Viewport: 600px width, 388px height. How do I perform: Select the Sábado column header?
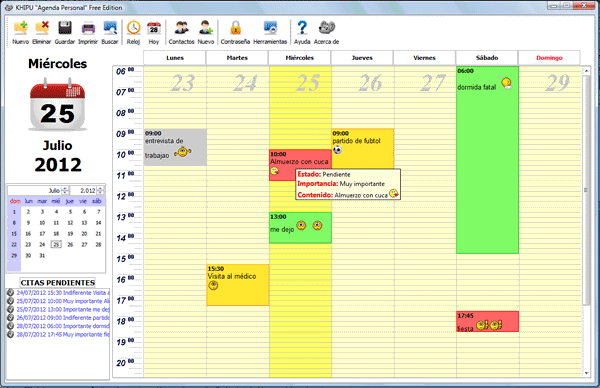(487, 58)
